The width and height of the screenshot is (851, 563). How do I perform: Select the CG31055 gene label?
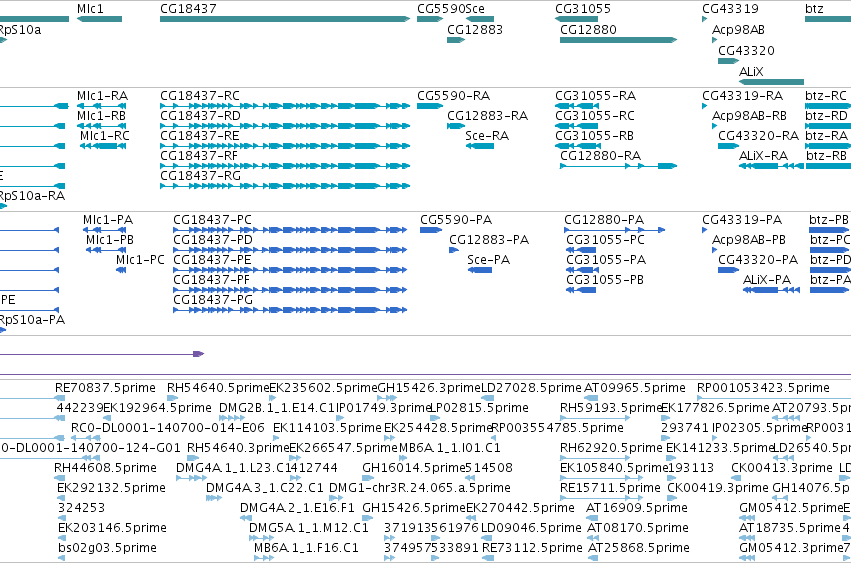pyautogui.click(x=583, y=9)
